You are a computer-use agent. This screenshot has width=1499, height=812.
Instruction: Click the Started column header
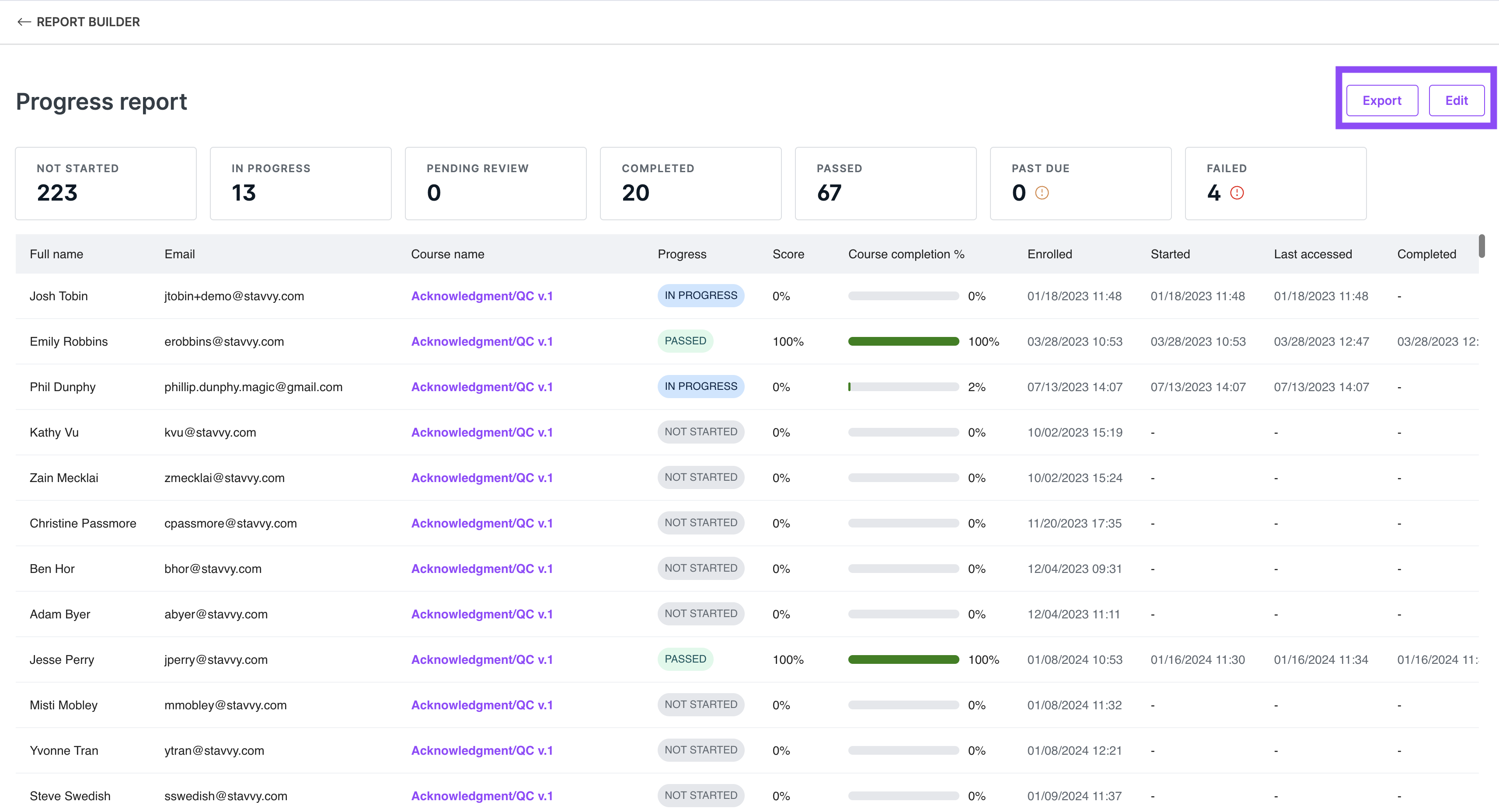1170,254
